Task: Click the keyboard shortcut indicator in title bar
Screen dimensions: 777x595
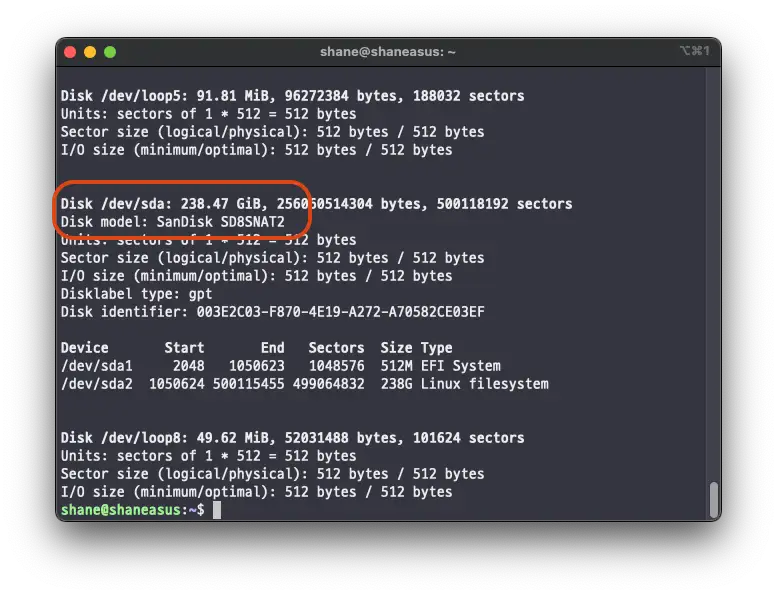Action: coord(695,51)
